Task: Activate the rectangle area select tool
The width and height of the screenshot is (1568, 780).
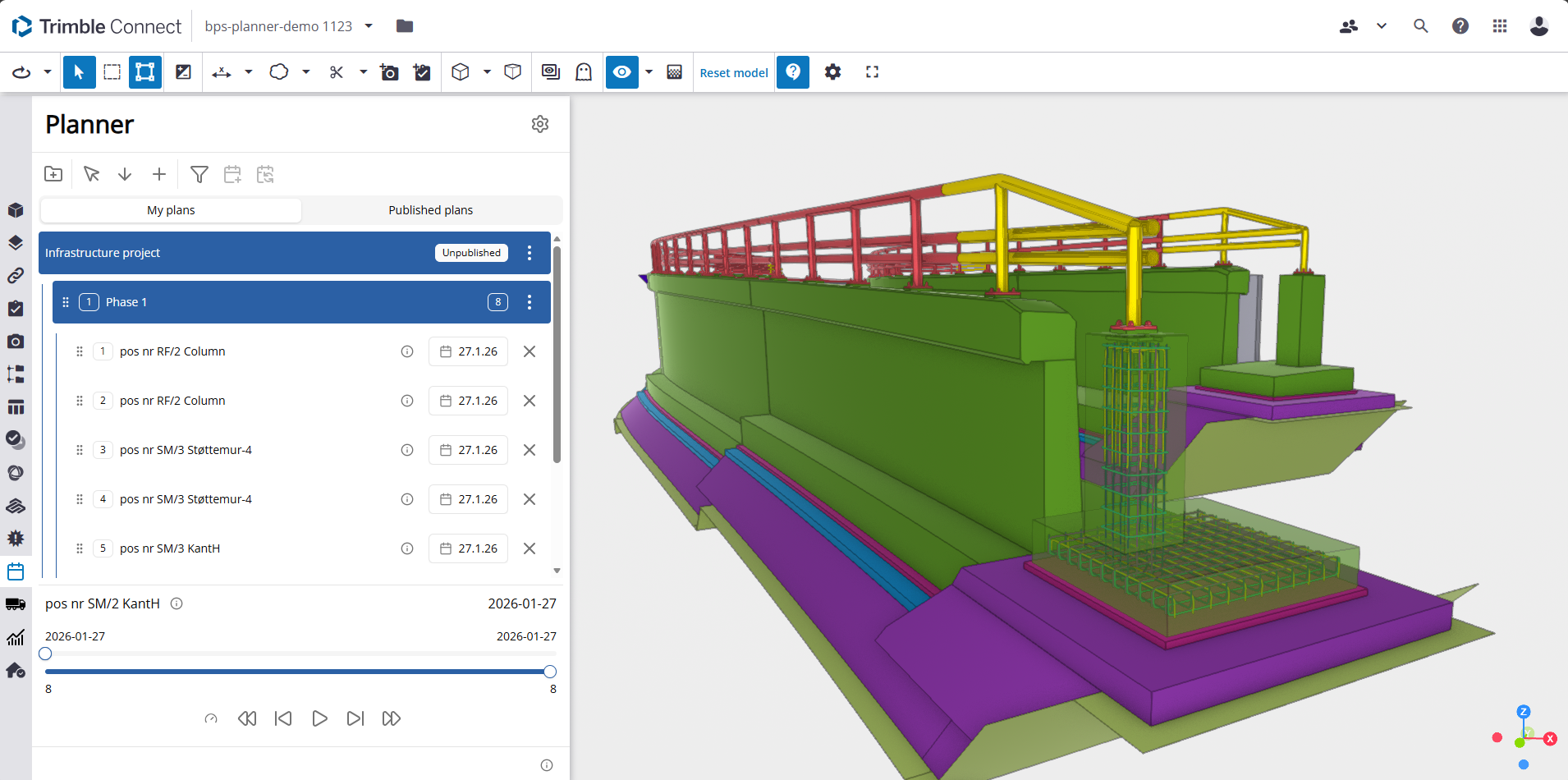Action: pos(112,72)
